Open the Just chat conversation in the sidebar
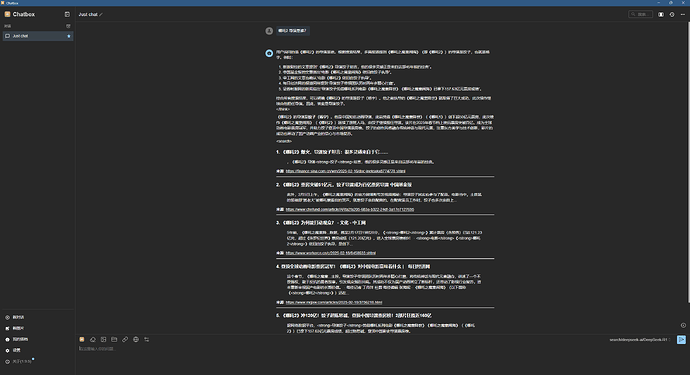This screenshot has height=375, width=690. pos(37,36)
